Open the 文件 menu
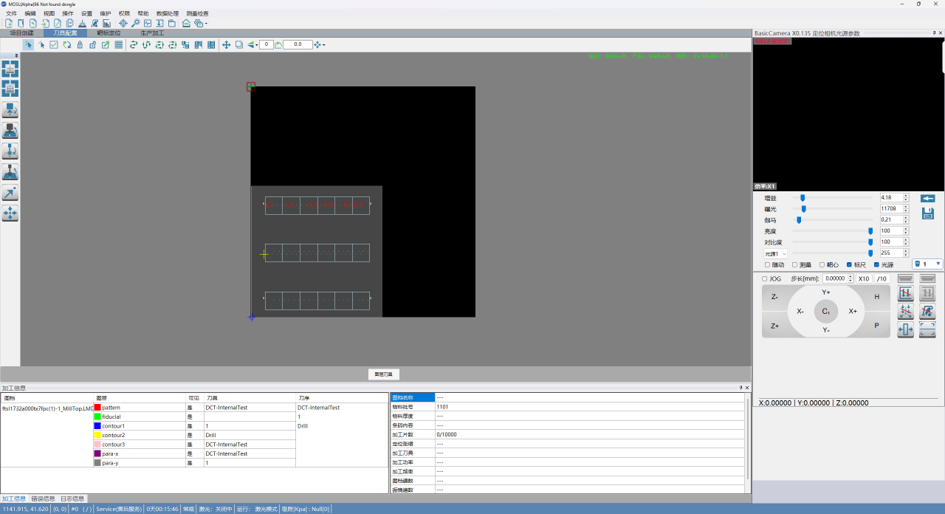This screenshot has width=945, height=514. pos(11,13)
